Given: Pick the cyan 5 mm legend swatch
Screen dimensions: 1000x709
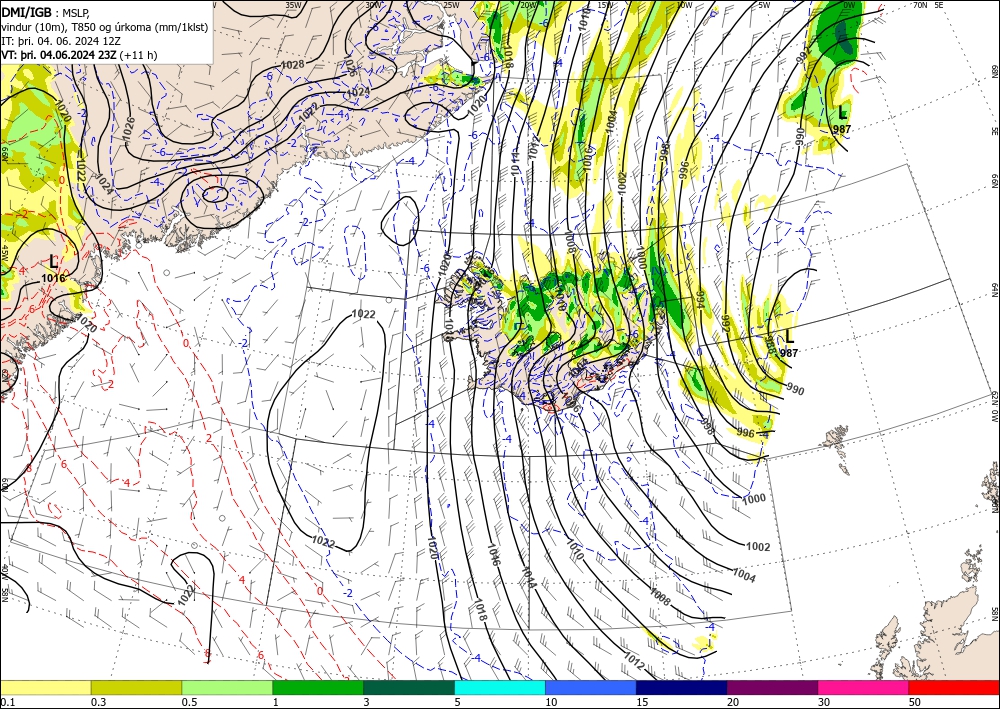Looking at the screenshot, I should coord(500,687).
